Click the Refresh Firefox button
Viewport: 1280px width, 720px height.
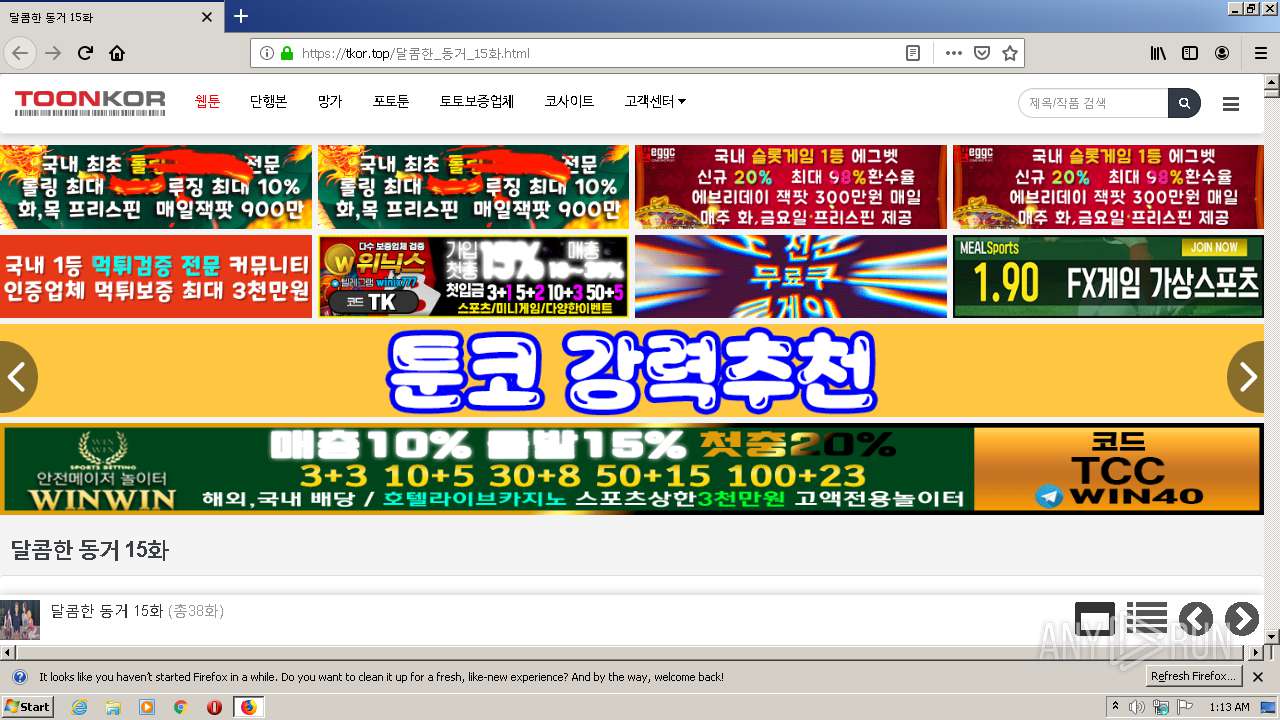[x=1194, y=677]
